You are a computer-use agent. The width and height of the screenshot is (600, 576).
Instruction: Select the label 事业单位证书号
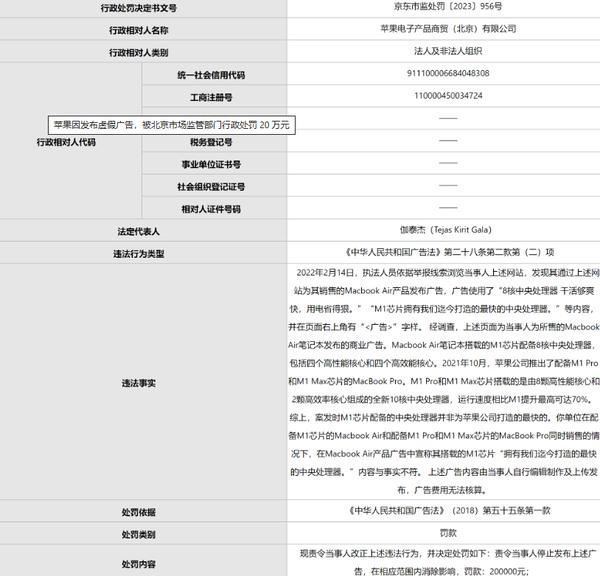[x=211, y=165]
